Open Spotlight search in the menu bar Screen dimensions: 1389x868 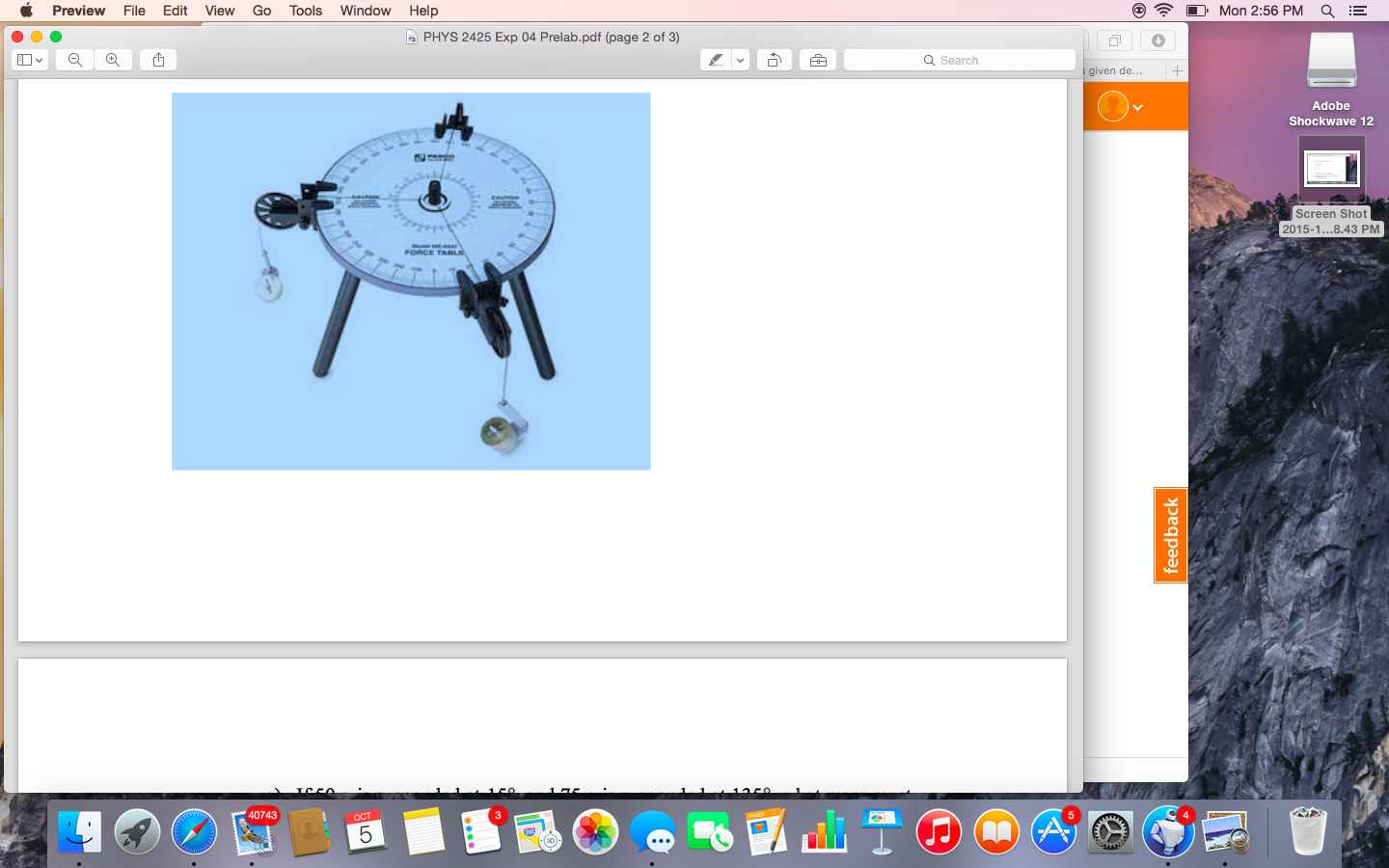click(x=1327, y=11)
